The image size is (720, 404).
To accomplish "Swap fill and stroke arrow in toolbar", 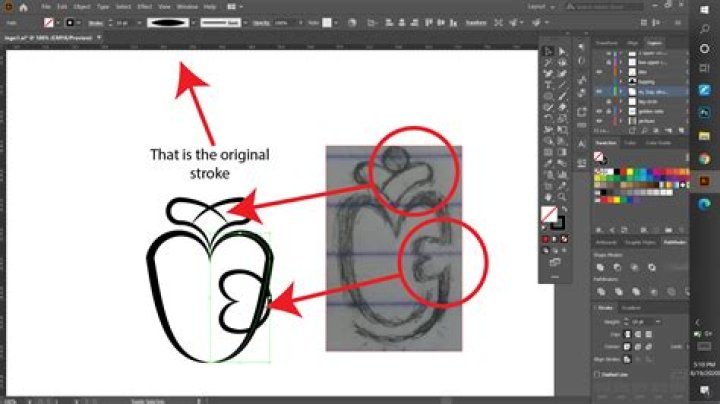I will [564, 209].
